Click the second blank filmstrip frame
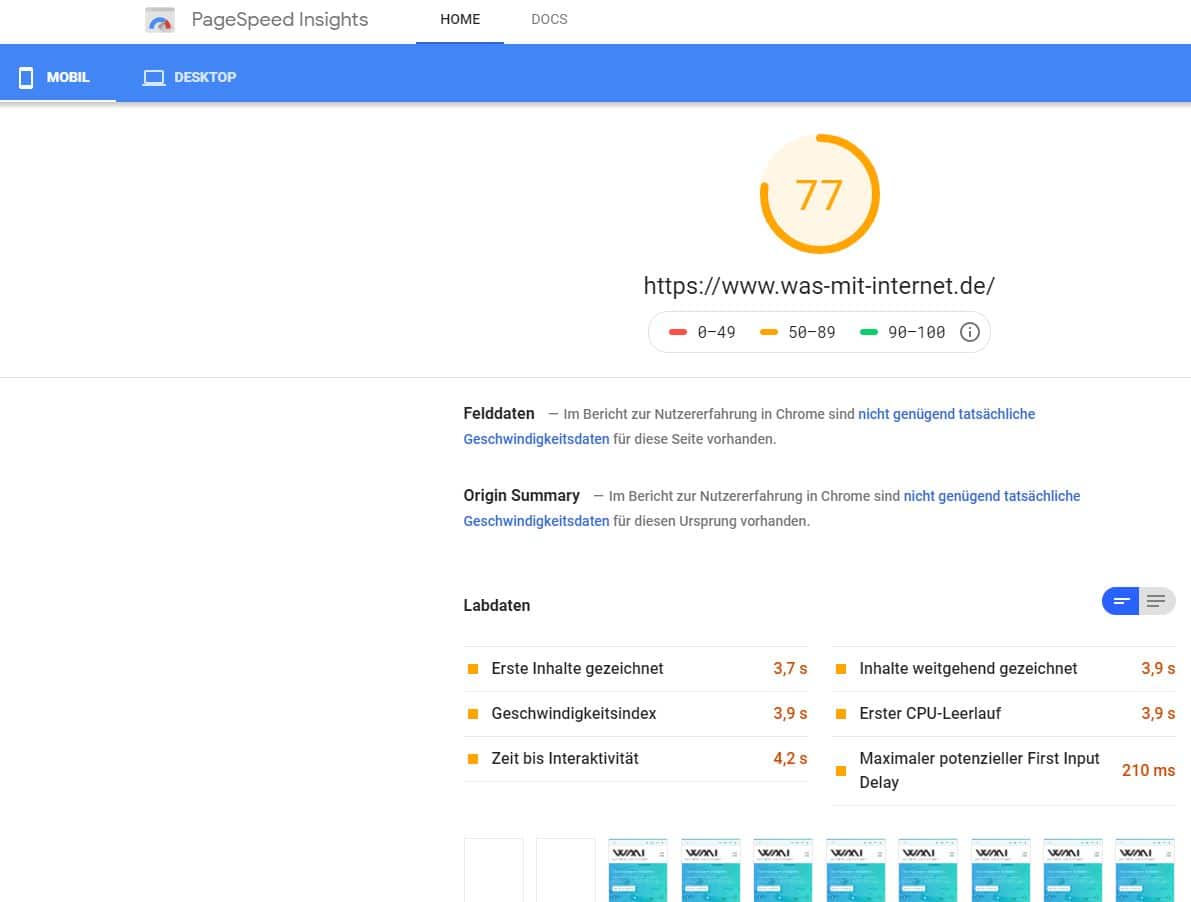This screenshot has height=902, width=1191. coord(566,870)
